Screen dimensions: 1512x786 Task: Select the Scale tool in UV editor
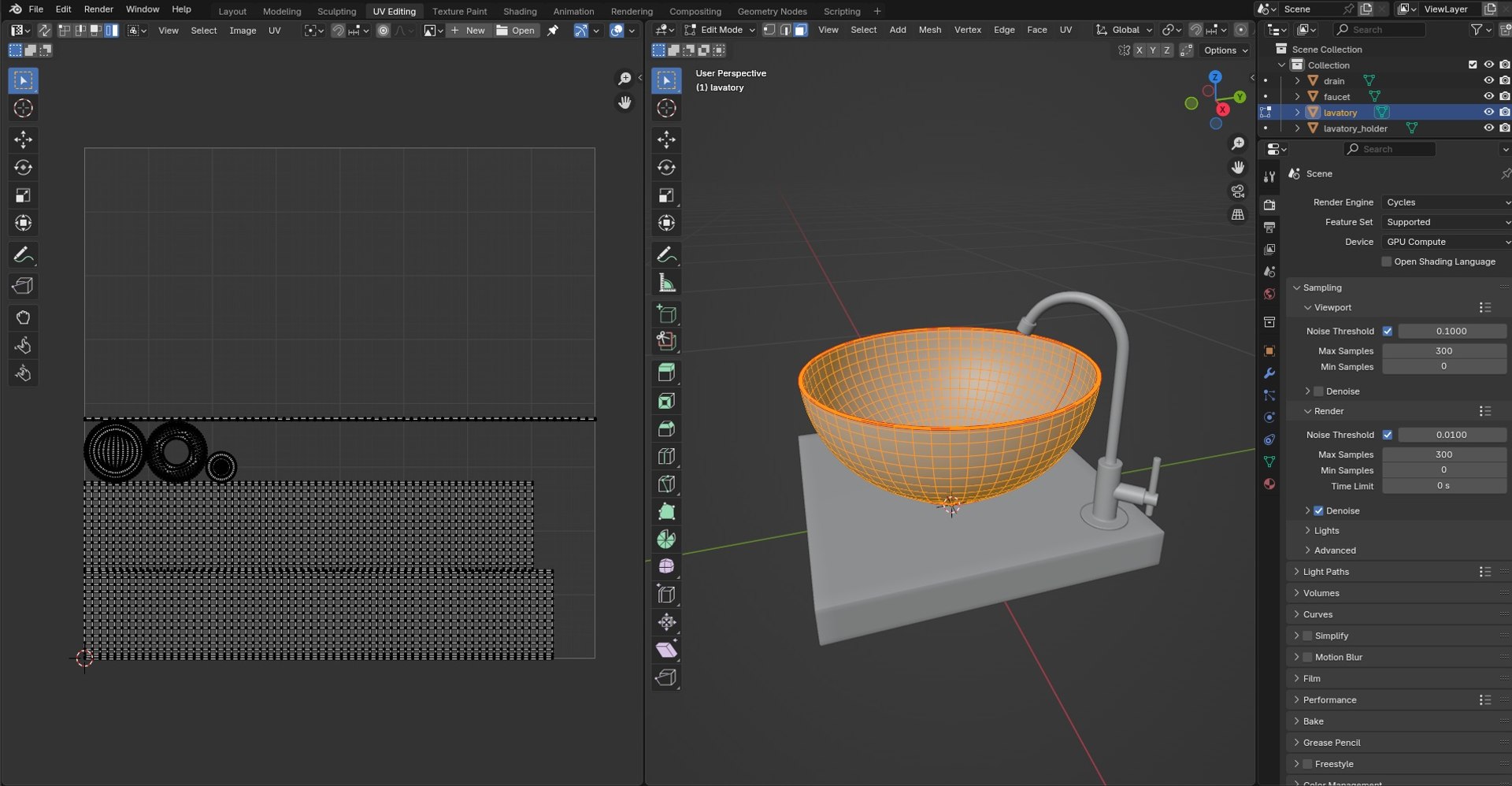pyautogui.click(x=23, y=195)
